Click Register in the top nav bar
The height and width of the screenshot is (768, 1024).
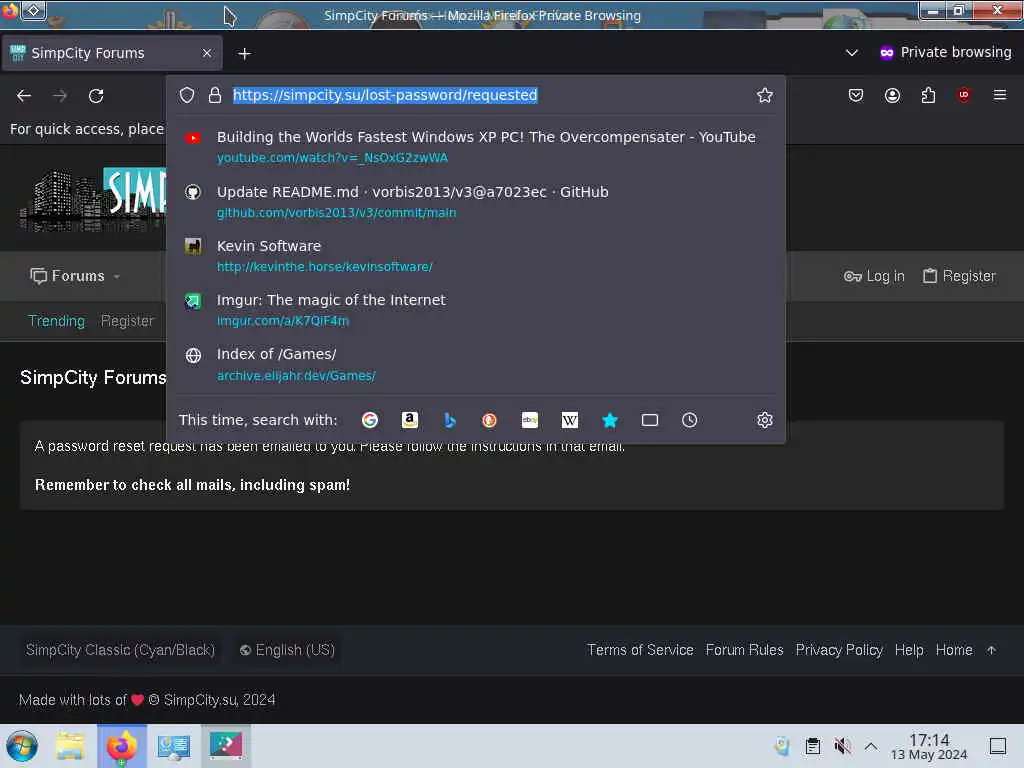[959, 276]
